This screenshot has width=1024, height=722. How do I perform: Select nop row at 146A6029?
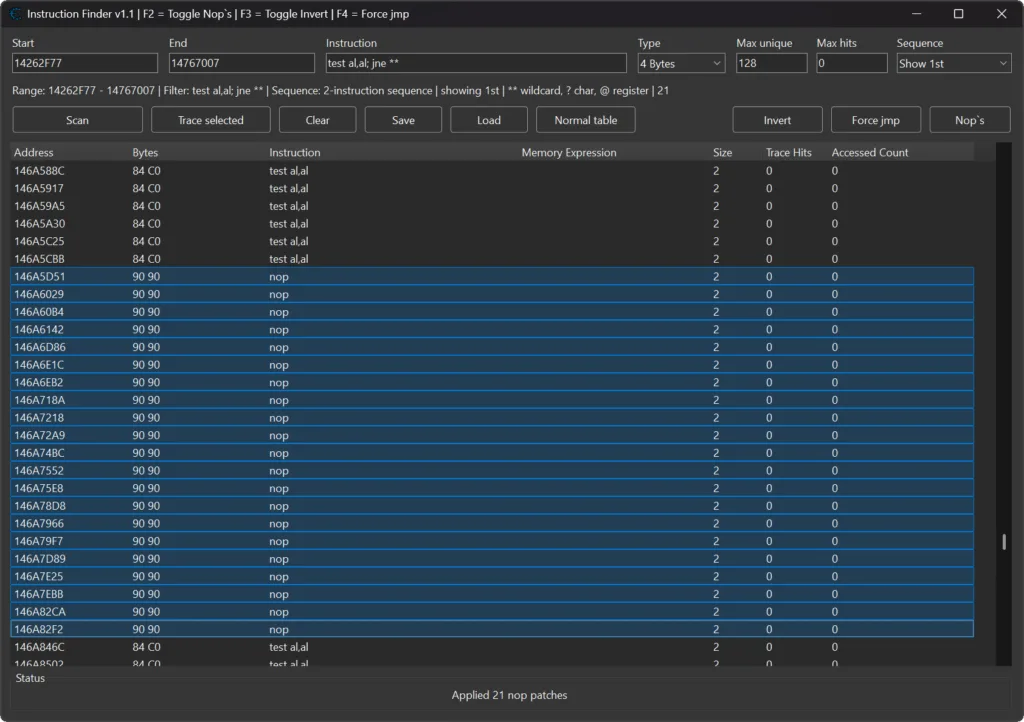tap(492, 294)
